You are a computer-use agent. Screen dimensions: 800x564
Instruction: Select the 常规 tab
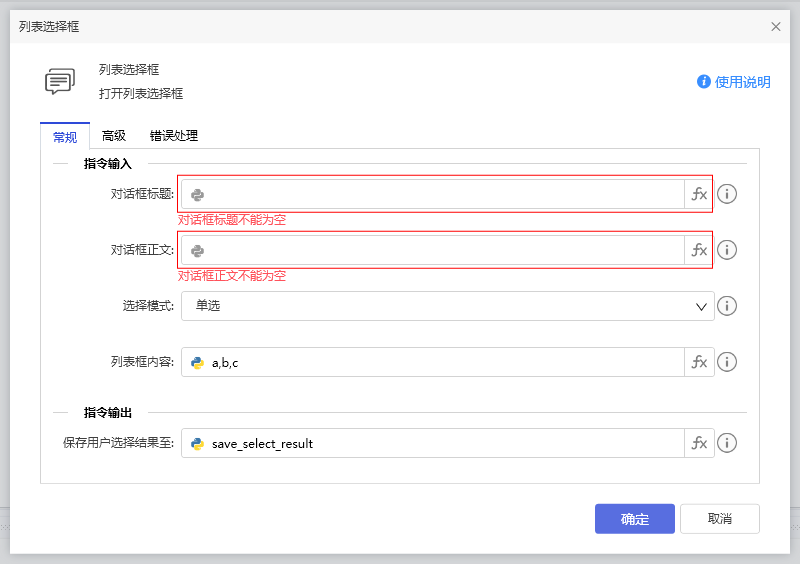65,136
